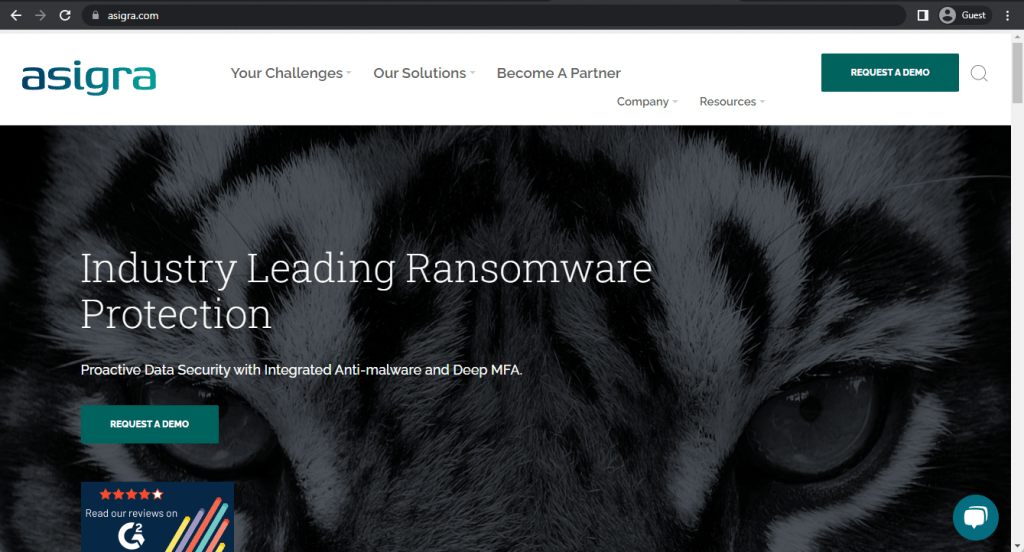Open the browser three-dot menu
Screen dimensions: 1024x552
tap(1007, 15)
